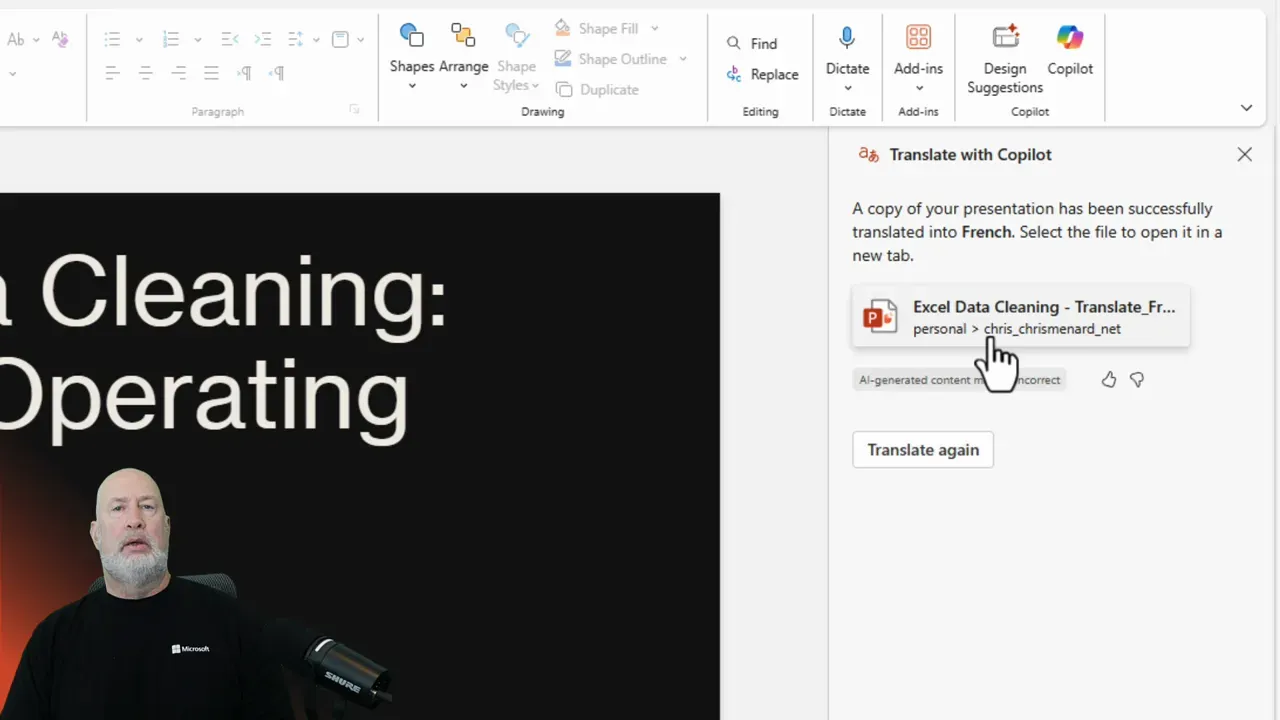The image size is (1280, 720).
Task: Open the translated file Excel Data Cleaning - Translate_Fr
Action: point(1019,316)
